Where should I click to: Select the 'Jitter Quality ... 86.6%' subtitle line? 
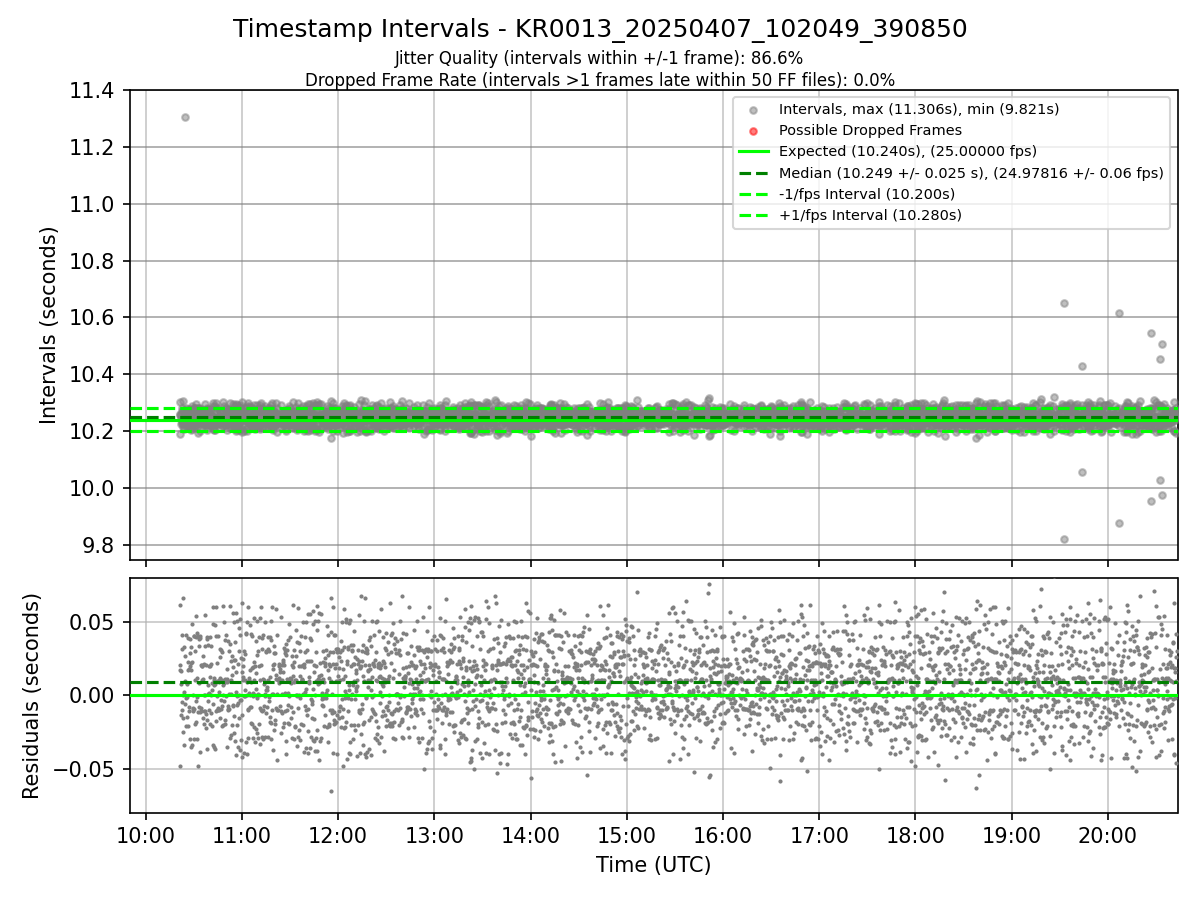coord(599,58)
